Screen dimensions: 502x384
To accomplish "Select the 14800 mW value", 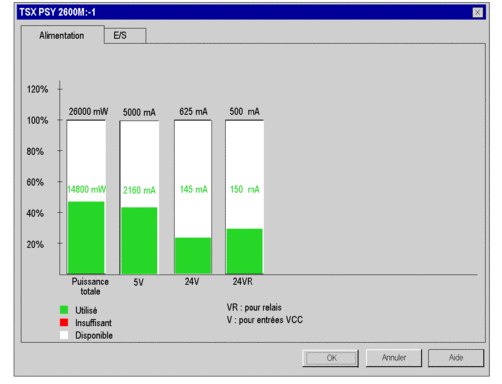I will [86, 189].
